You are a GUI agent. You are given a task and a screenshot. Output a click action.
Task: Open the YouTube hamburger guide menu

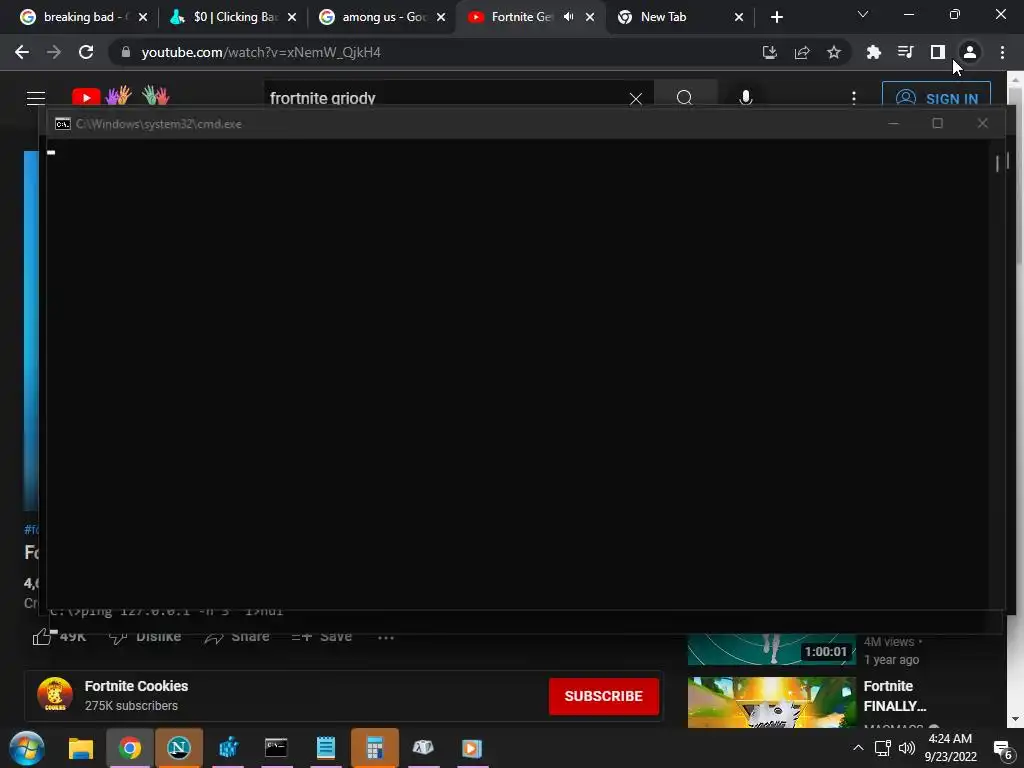[36, 98]
